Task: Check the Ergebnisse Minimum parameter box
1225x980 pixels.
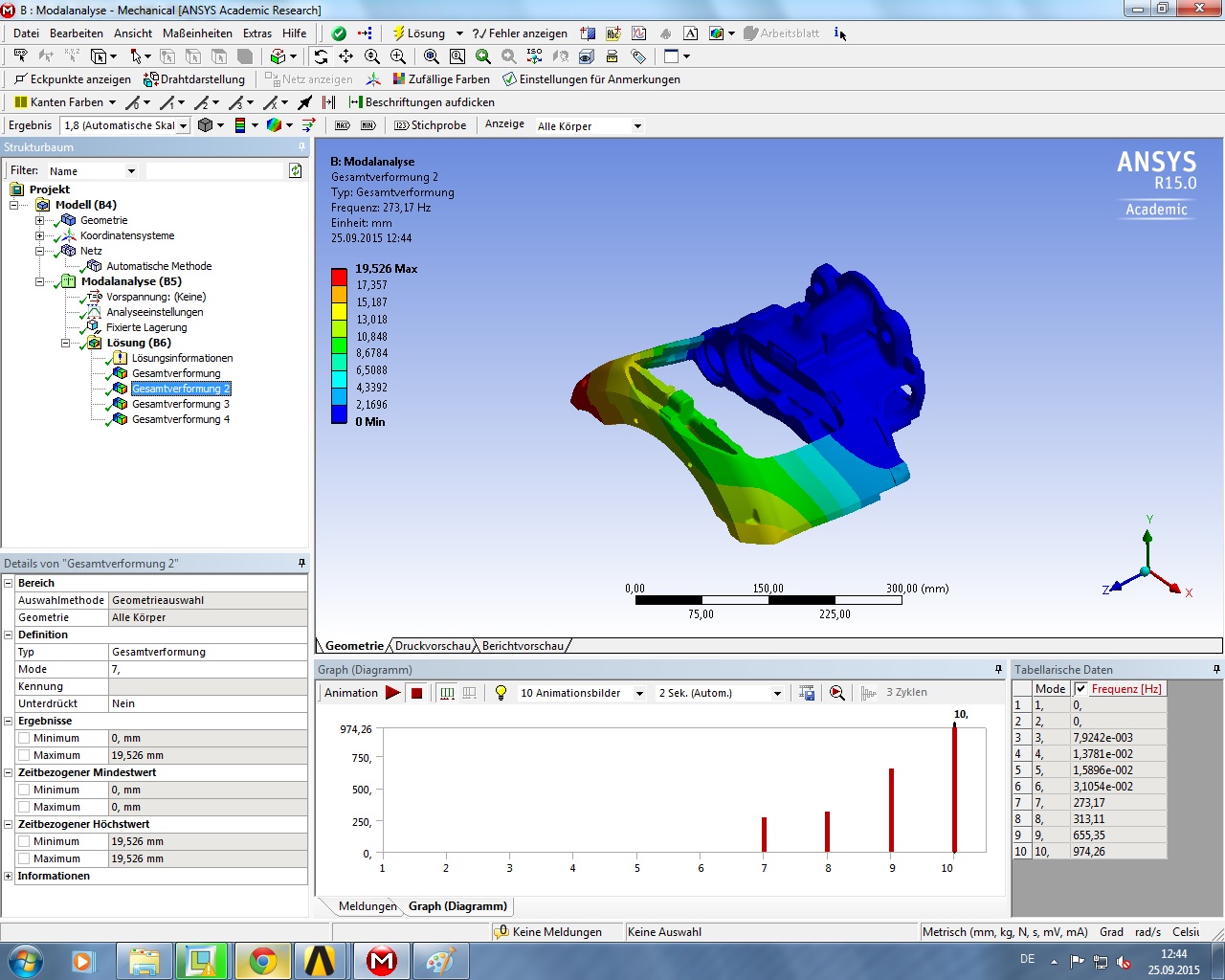Action: 24,738
